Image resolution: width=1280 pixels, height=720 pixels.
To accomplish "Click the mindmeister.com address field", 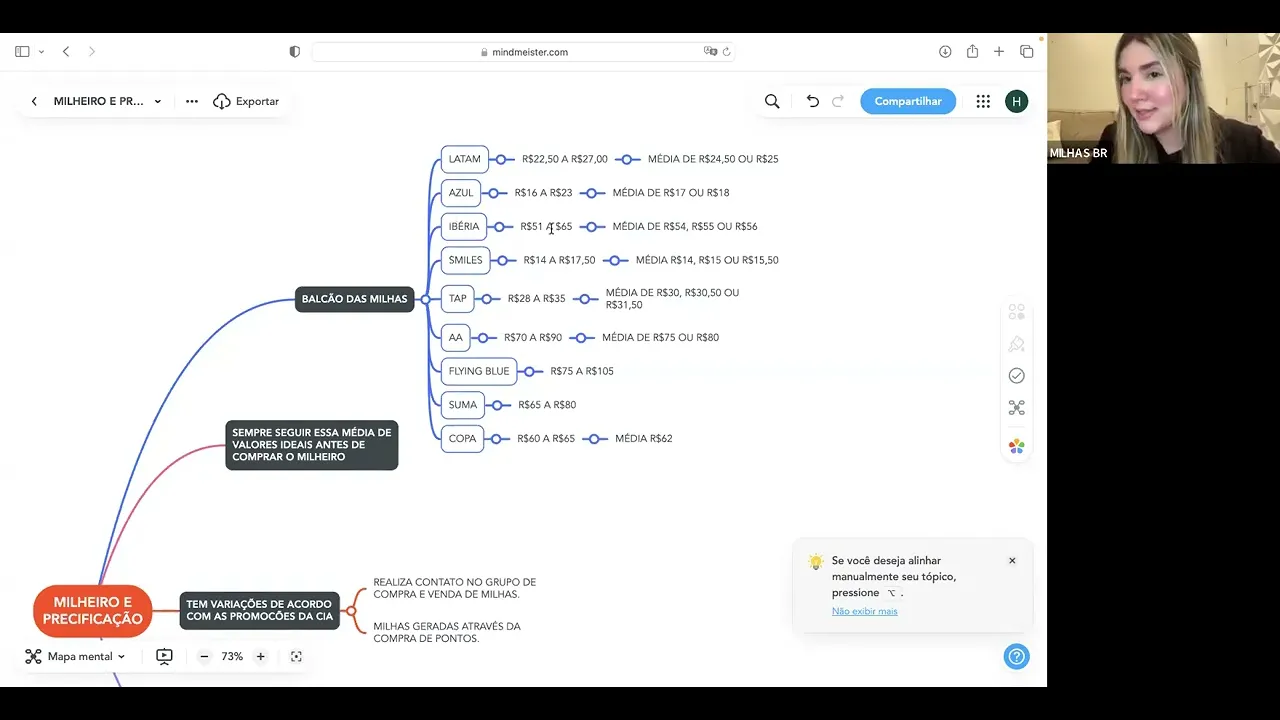I will (x=523, y=52).
